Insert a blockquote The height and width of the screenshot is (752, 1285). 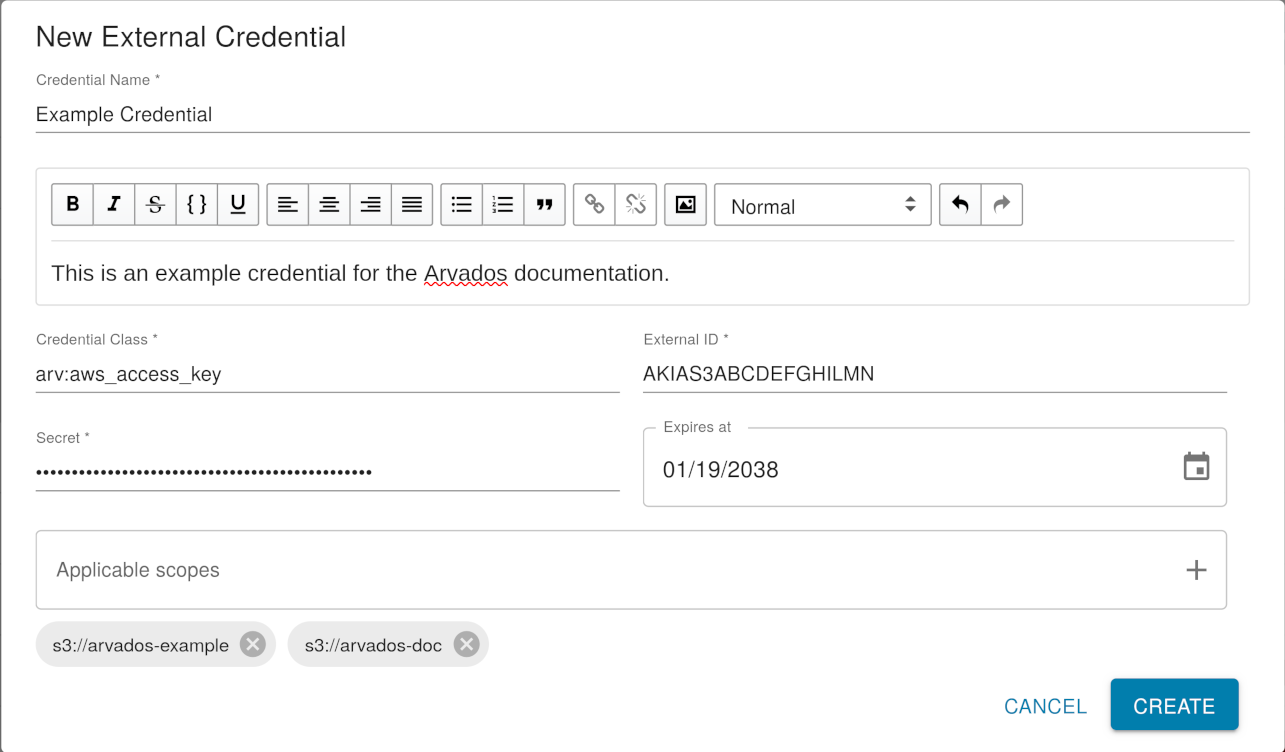coord(544,204)
